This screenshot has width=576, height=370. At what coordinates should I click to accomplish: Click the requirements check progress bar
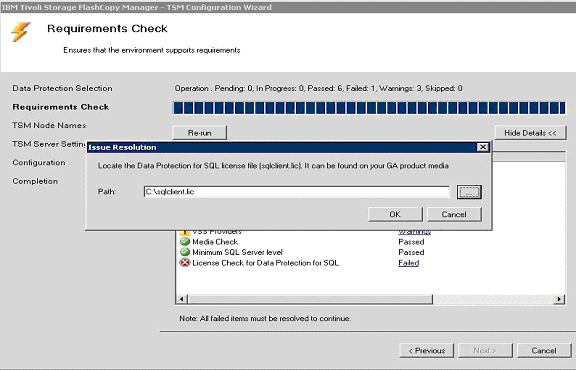(x=369, y=108)
